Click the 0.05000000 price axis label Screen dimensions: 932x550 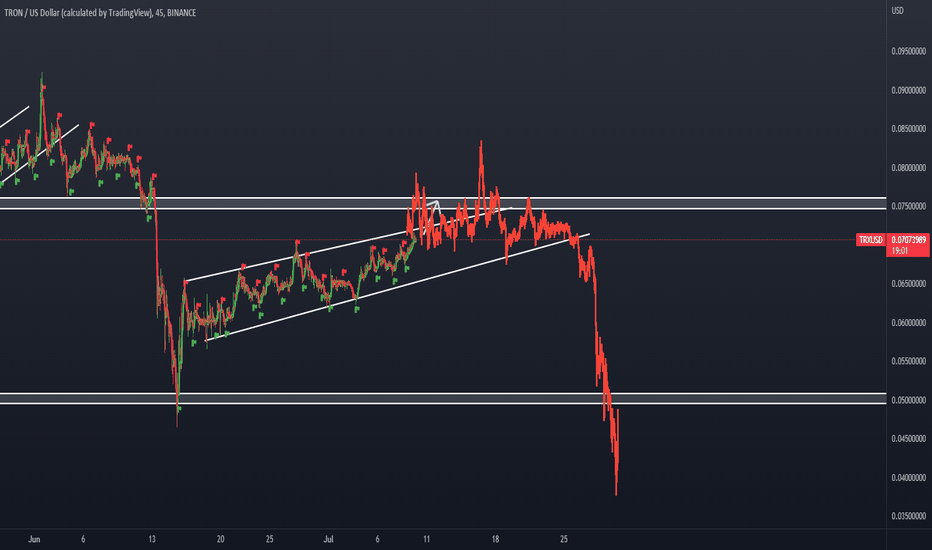click(908, 400)
